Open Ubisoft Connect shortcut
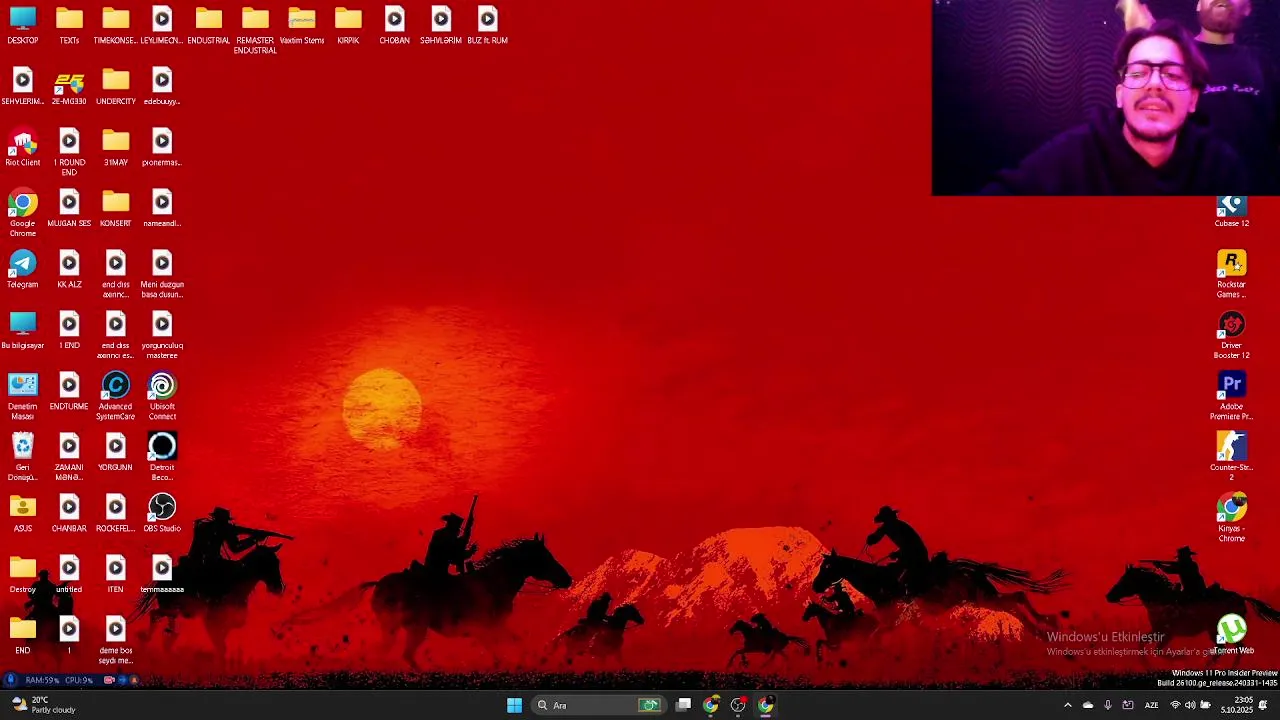 coord(162,397)
